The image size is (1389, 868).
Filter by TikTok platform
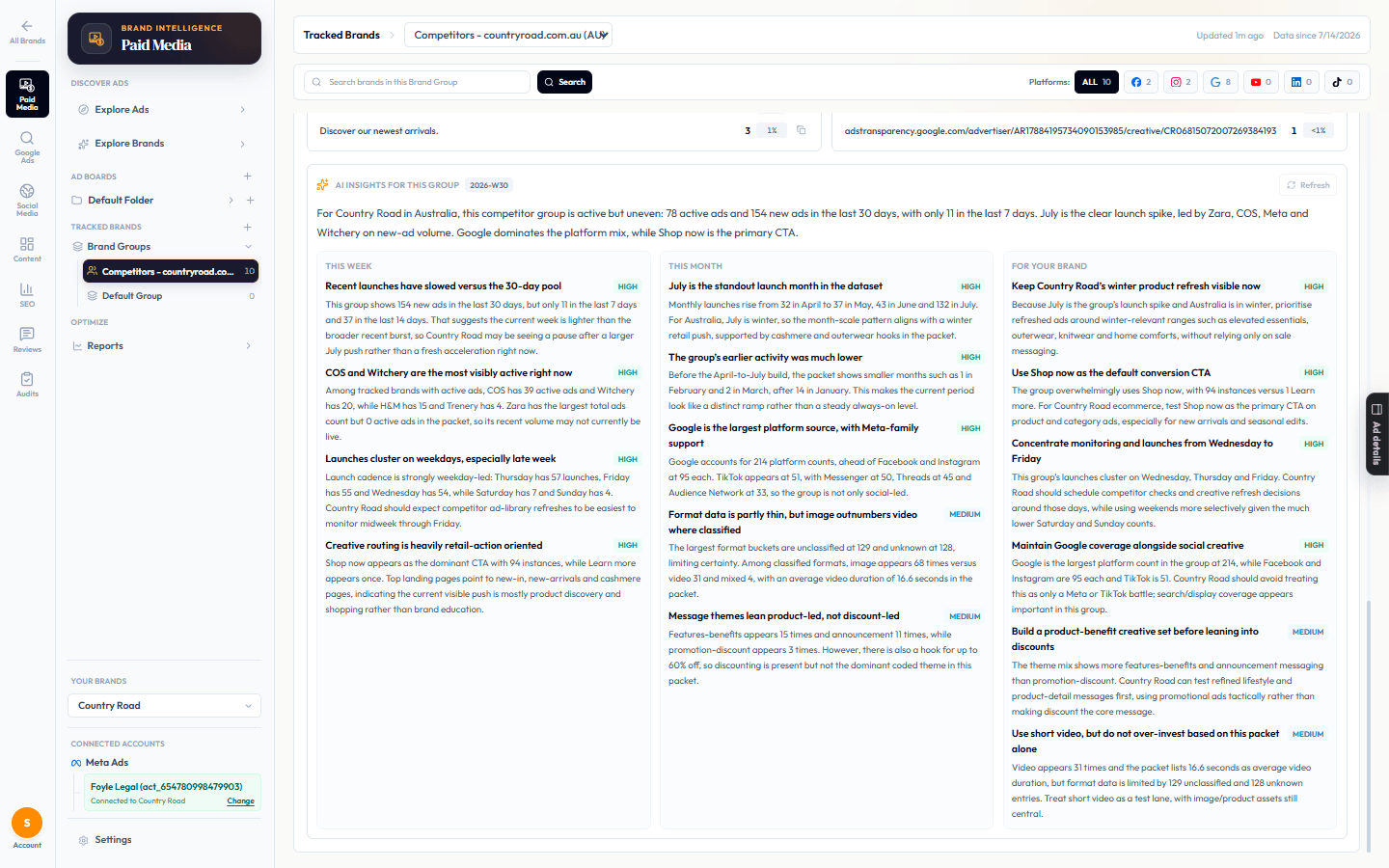(x=1342, y=82)
